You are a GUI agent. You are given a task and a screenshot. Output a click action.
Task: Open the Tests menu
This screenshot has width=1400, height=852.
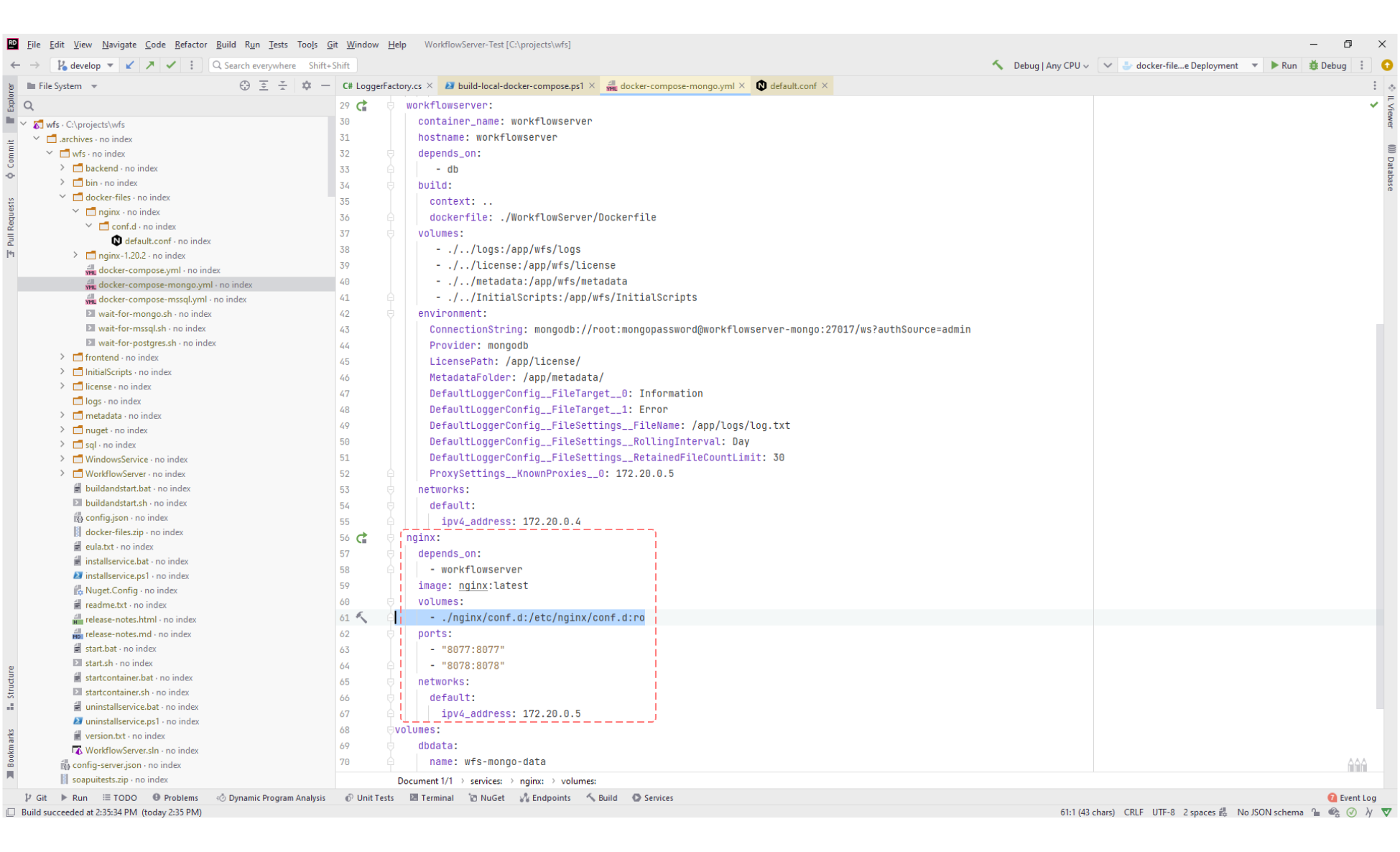point(278,45)
